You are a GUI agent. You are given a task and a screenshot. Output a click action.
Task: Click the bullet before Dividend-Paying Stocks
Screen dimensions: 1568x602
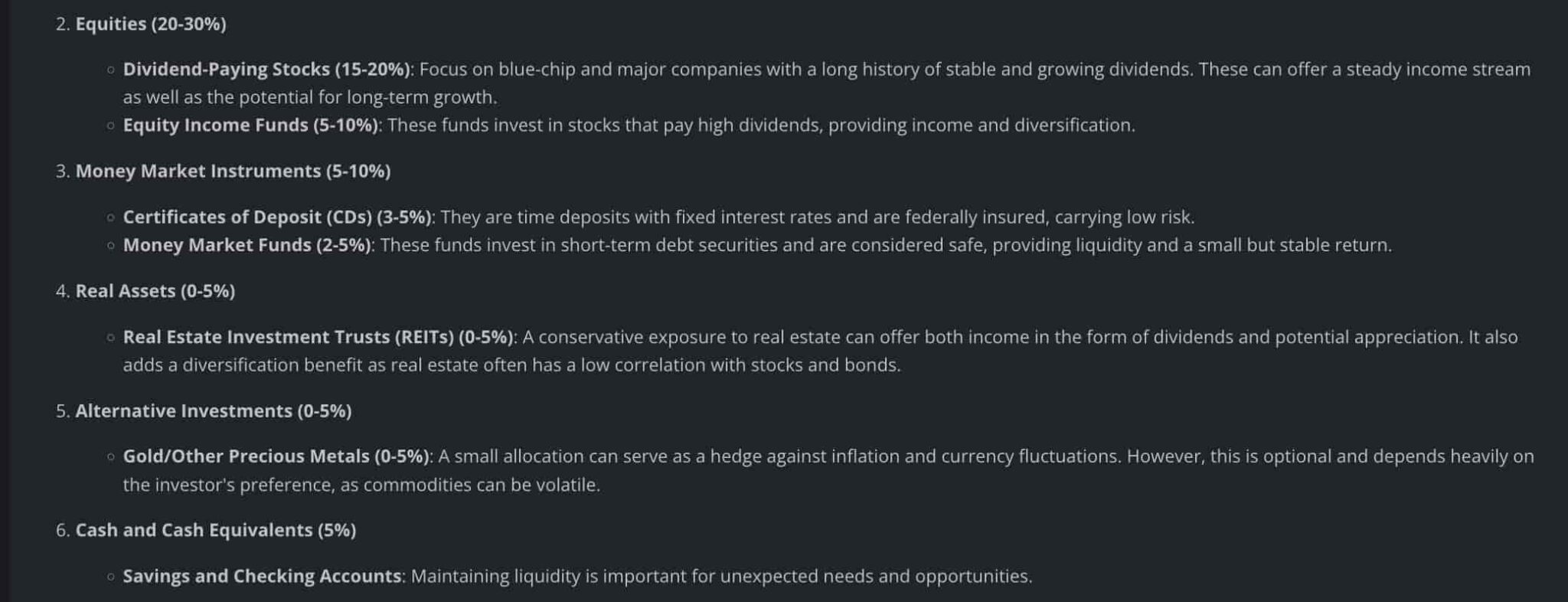(111, 70)
